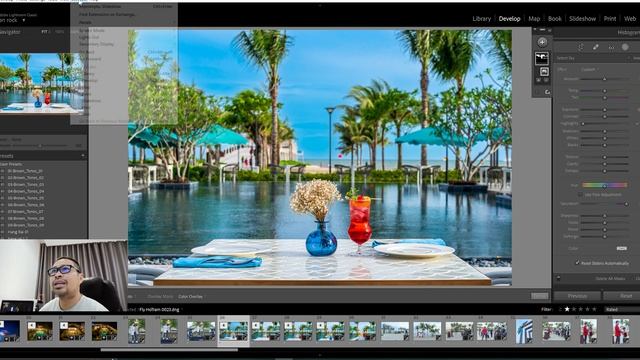Collapse the Navigator panel header
Screen dimensions: 640x360
pos(11,32)
